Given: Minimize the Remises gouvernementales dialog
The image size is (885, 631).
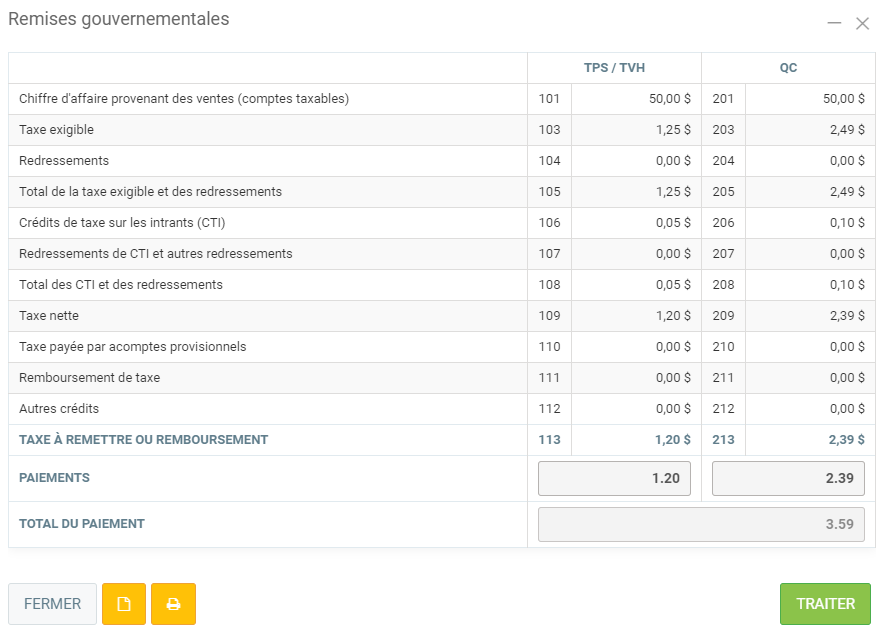Looking at the screenshot, I should (x=834, y=23).
